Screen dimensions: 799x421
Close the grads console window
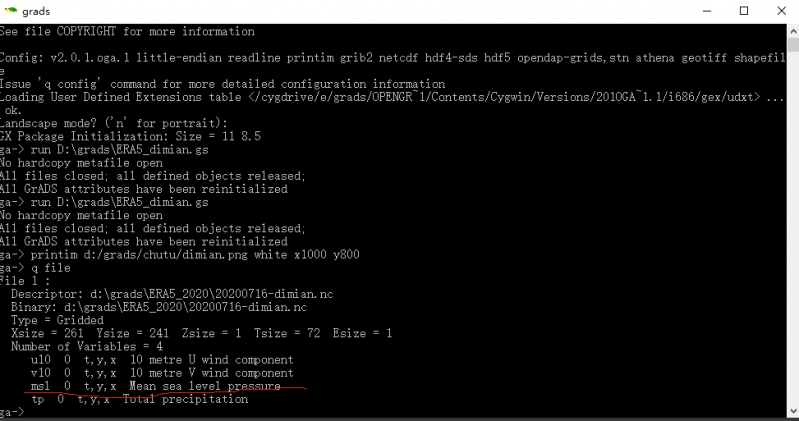781,11
